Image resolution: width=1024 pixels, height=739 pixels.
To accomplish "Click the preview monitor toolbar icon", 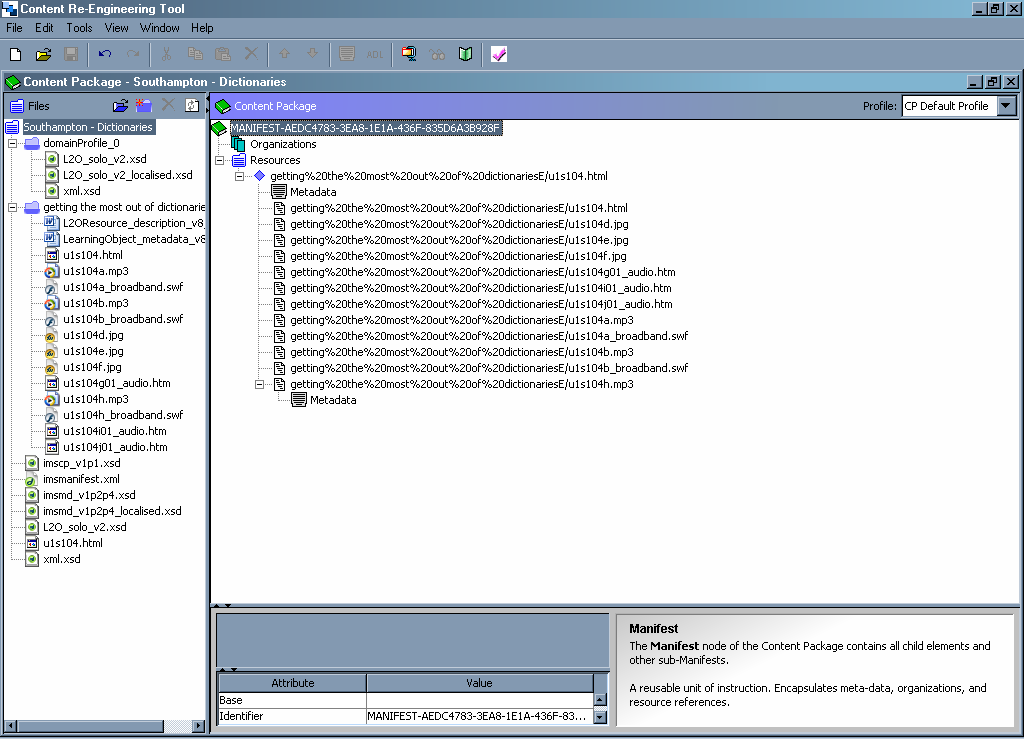I will 409,54.
